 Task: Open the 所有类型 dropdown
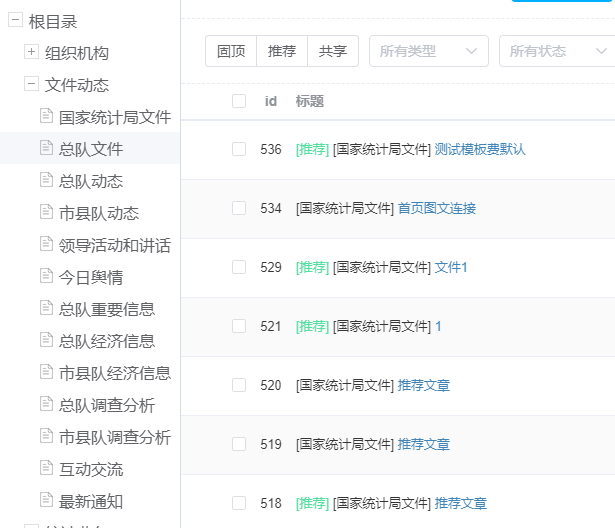[428, 51]
